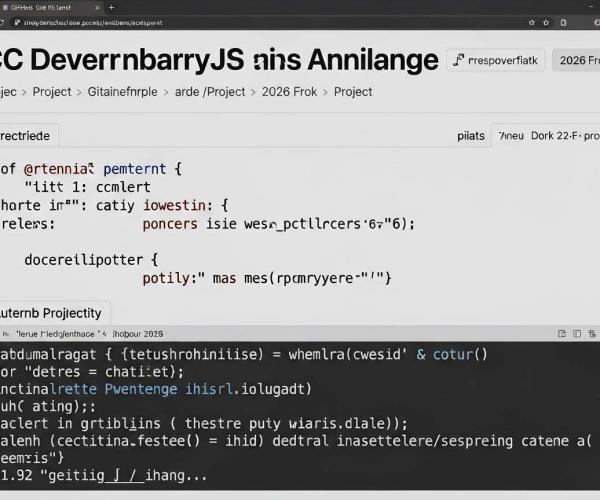Click the 'Pwentenge' terminal word

click(x=141, y=389)
